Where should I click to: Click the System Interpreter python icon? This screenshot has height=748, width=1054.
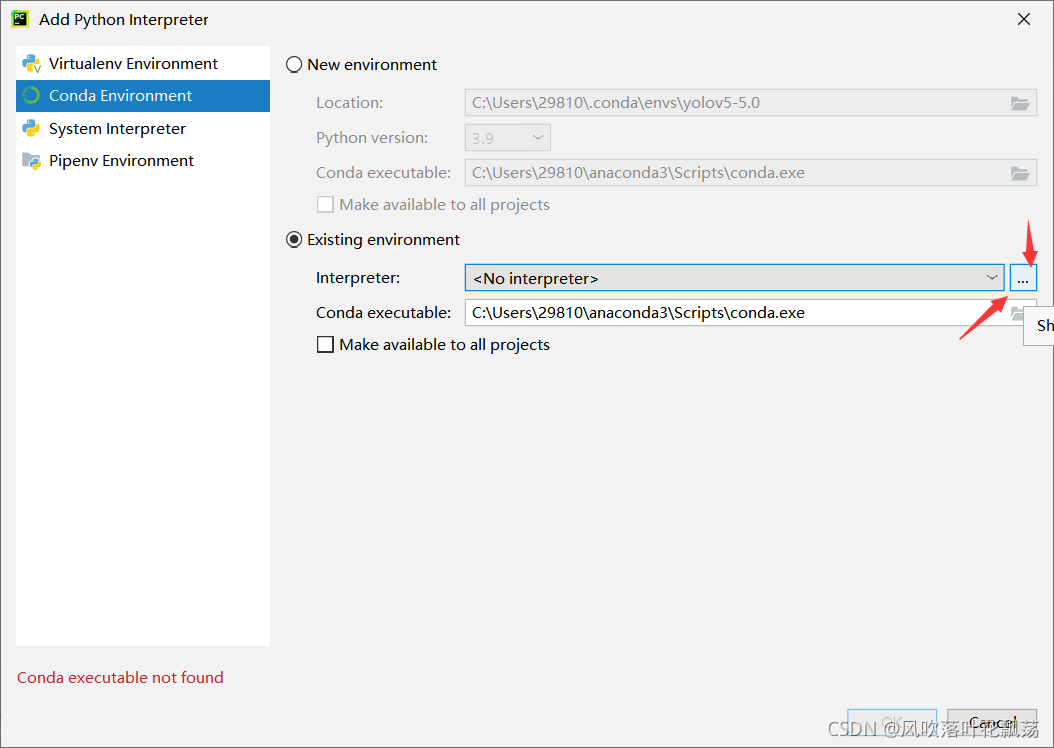point(31,128)
